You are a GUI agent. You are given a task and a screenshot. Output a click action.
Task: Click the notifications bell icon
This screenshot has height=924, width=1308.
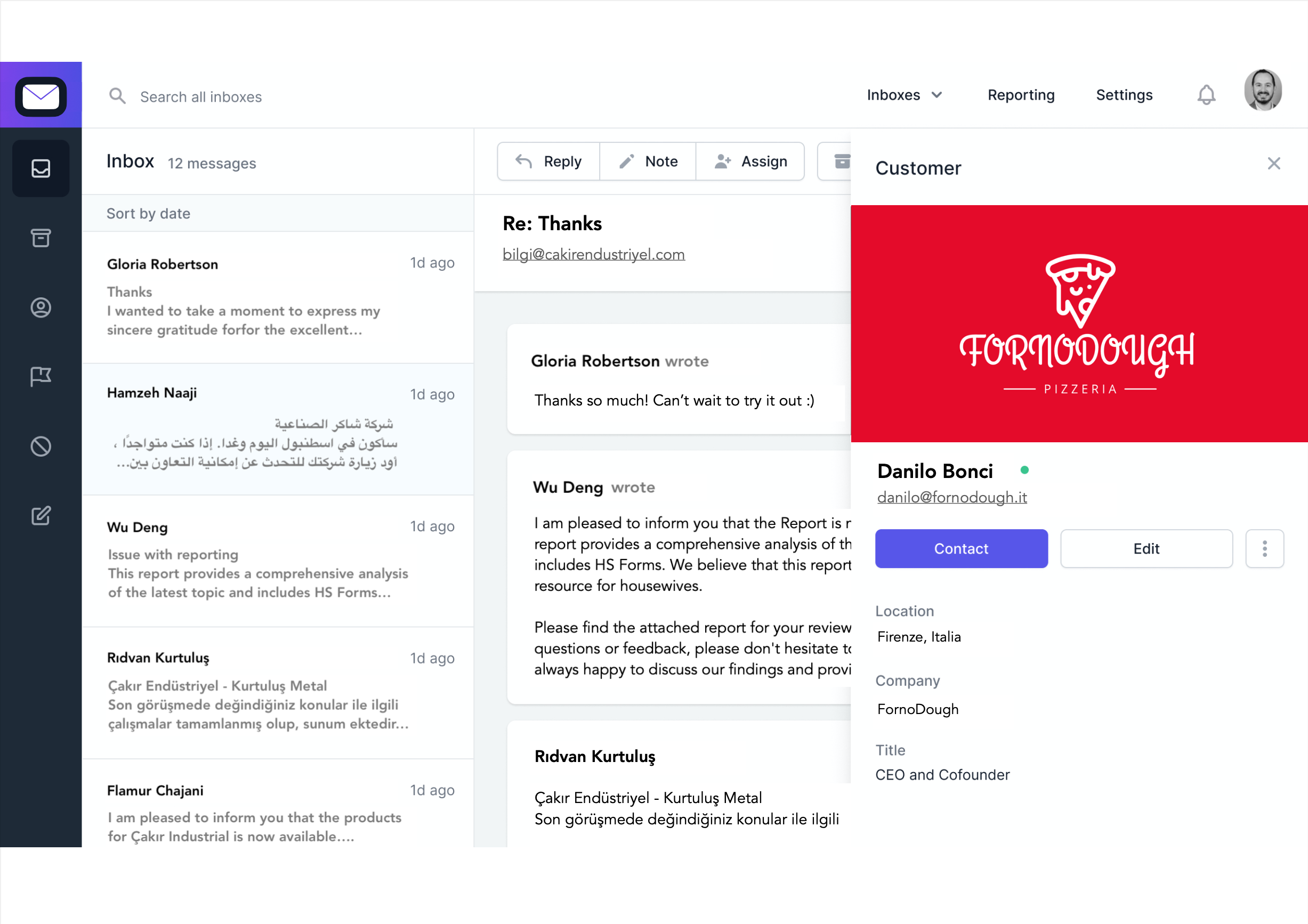pos(1206,95)
